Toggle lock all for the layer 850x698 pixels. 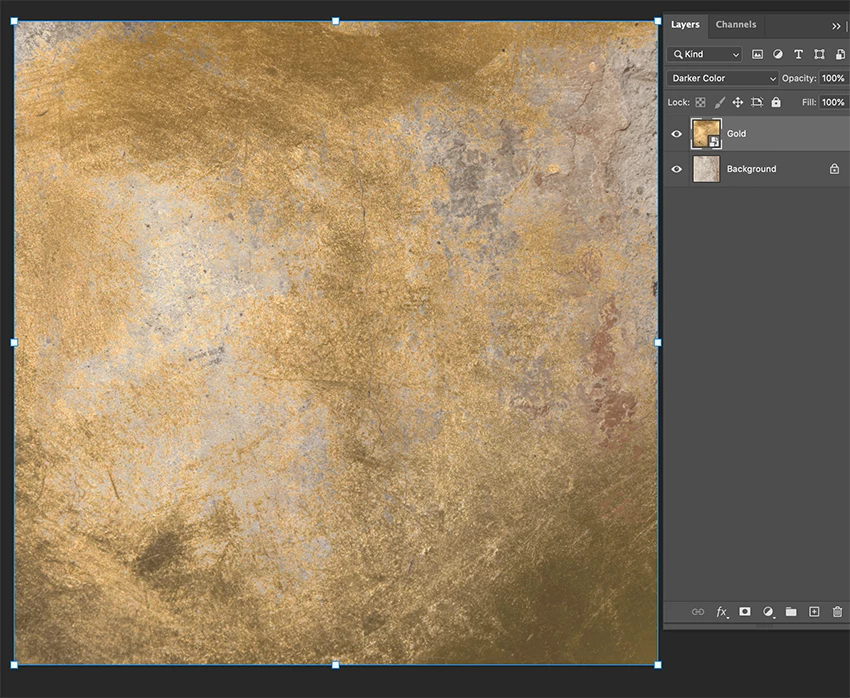click(x=776, y=102)
